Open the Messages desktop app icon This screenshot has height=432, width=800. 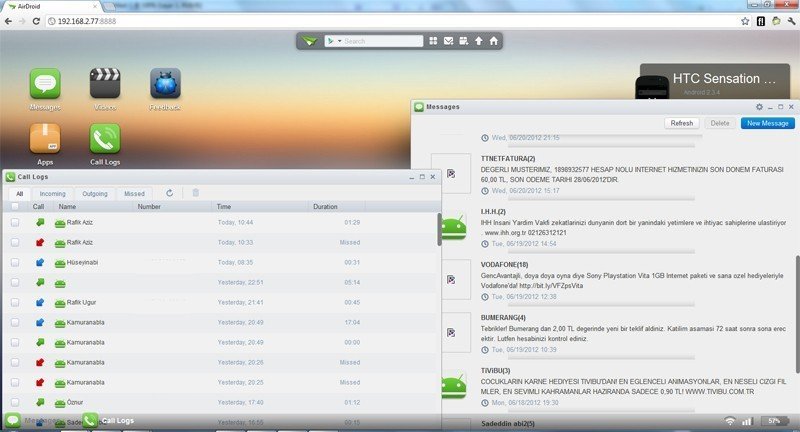pos(45,84)
